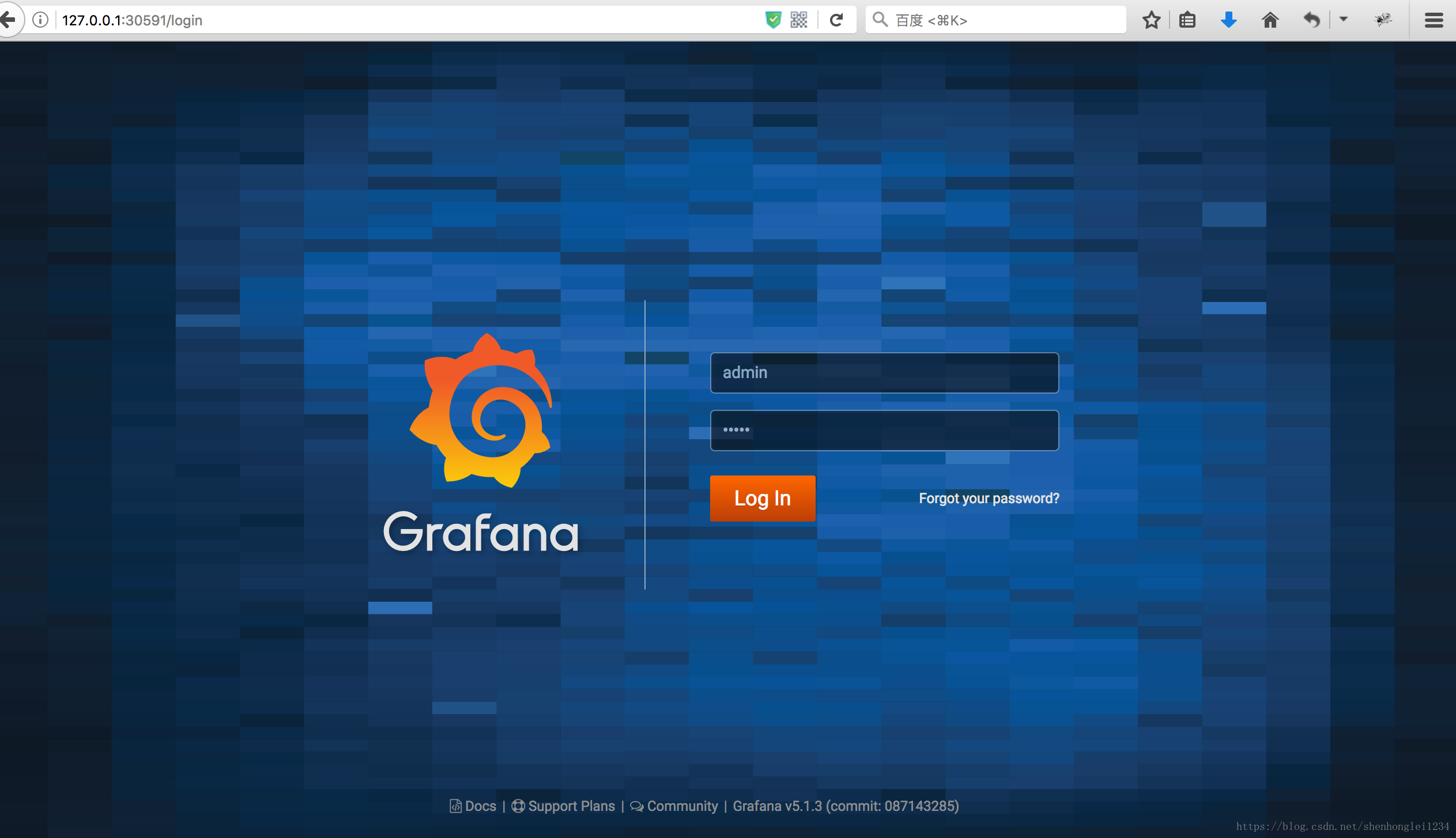The image size is (1456, 838).
Task: Click the undo curved arrow toolbar icon
Action: pyautogui.click(x=1312, y=20)
